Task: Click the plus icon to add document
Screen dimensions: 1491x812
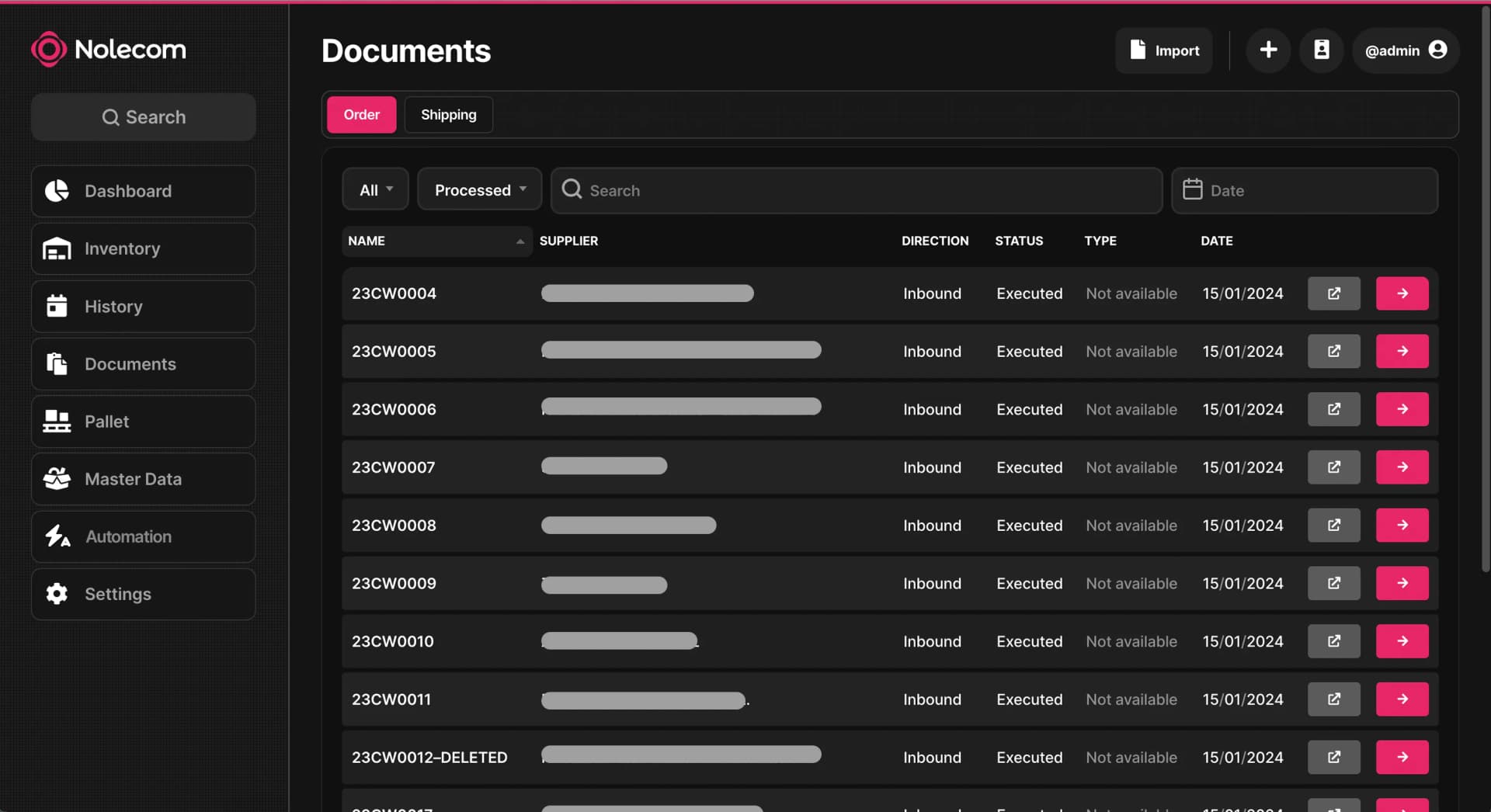Action: [x=1267, y=50]
